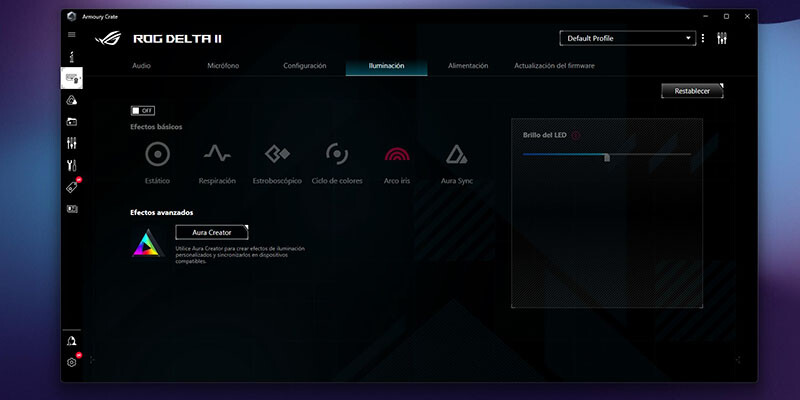Screen dimensions: 800x400
Task: Click the ROG DELTA II device title
Action: point(177,39)
